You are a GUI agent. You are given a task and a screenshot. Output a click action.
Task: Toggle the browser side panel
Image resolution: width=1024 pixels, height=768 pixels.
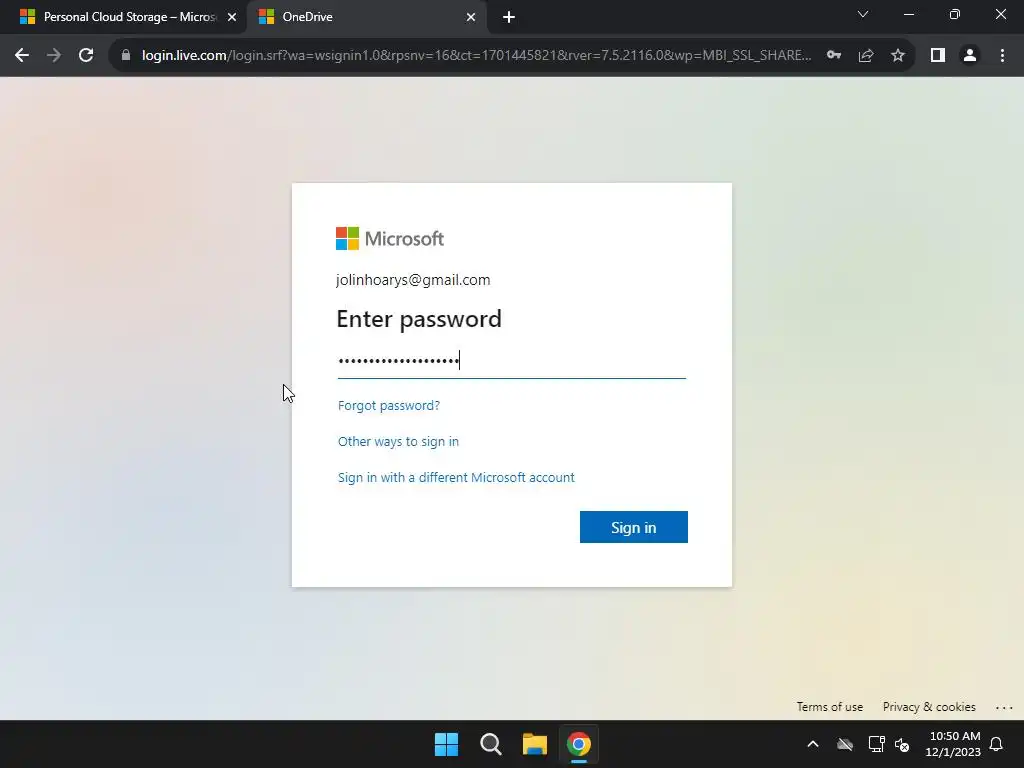point(938,56)
